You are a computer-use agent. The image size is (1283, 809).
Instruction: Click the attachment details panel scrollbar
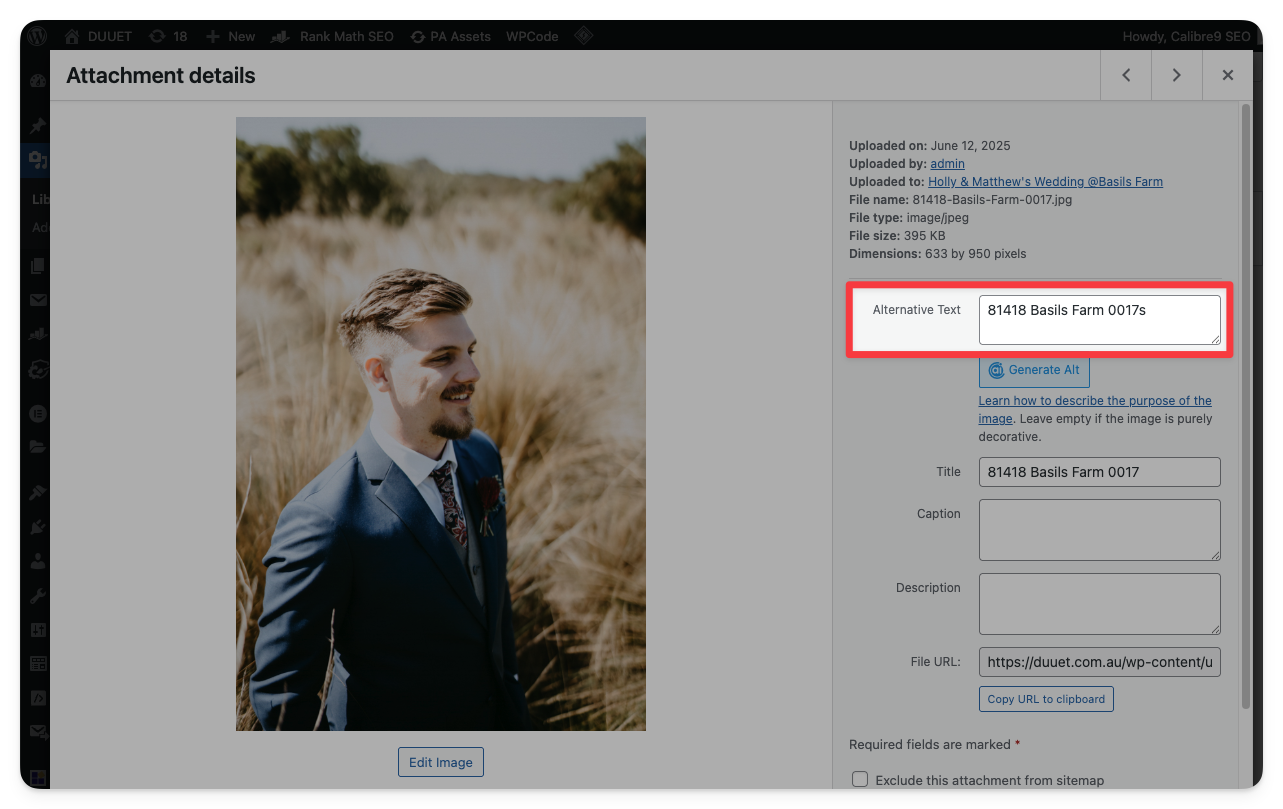[x=1246, y=400]
